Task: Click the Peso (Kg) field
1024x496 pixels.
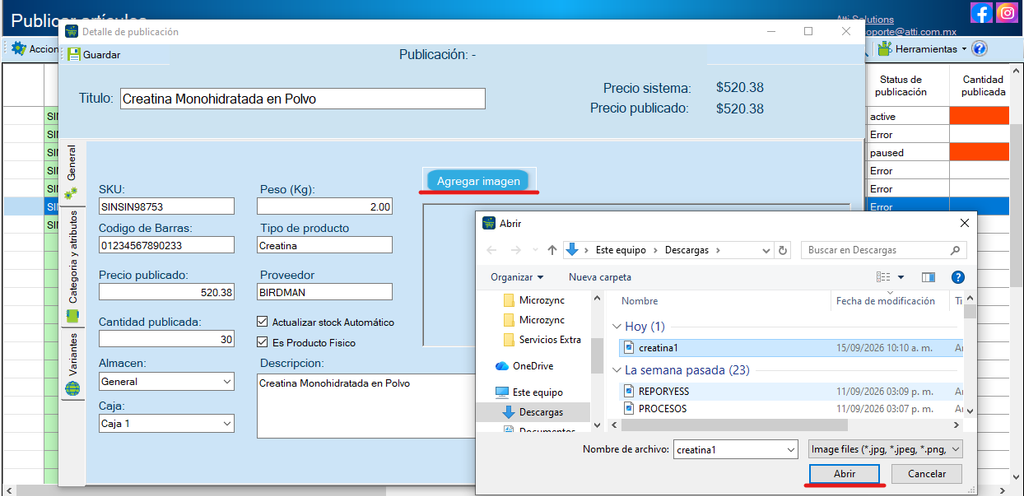Action: coord(325,206)
